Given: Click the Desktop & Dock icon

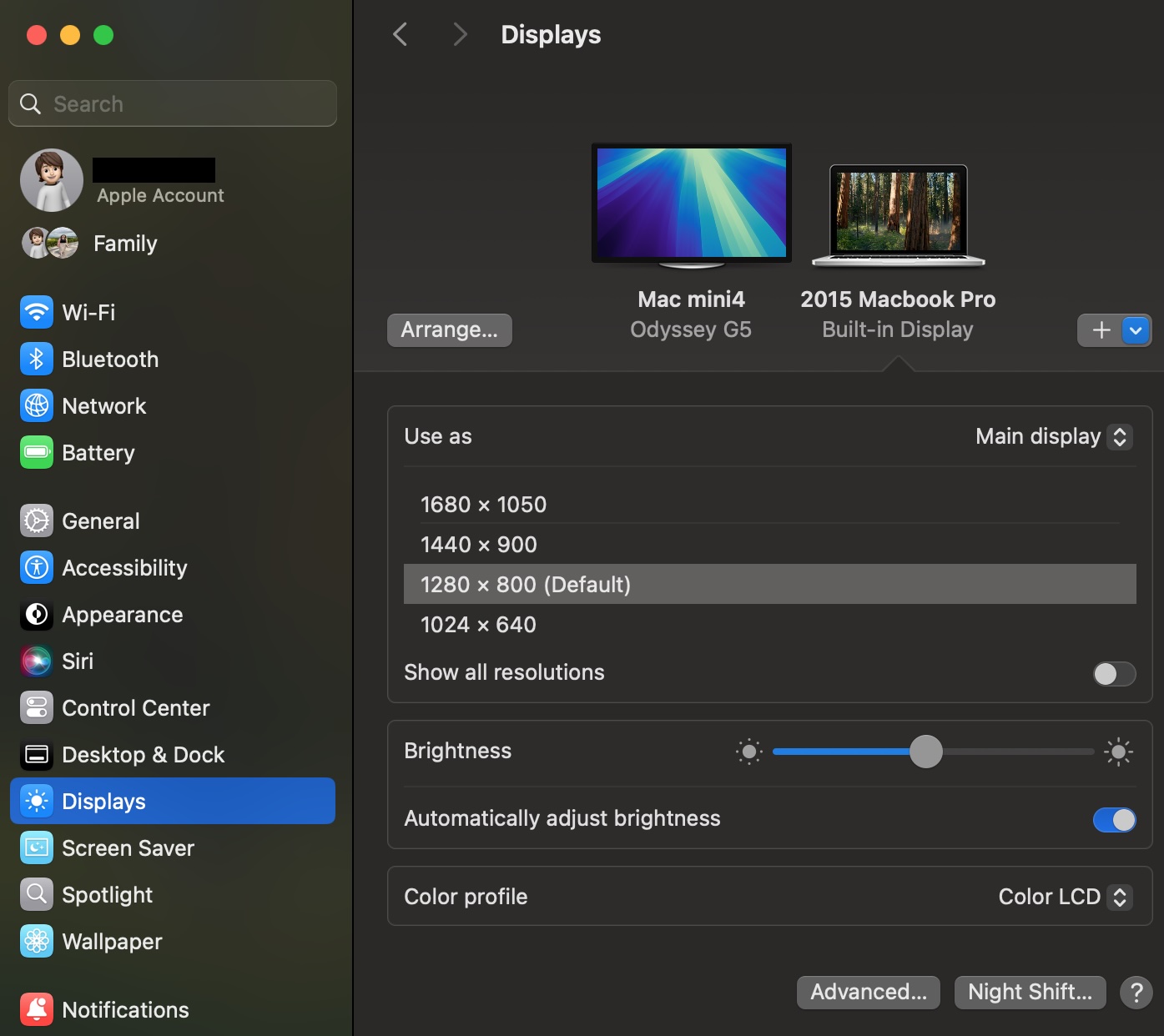Looking at the screenshot, I should pyautogui.click(x=37, y=755).
